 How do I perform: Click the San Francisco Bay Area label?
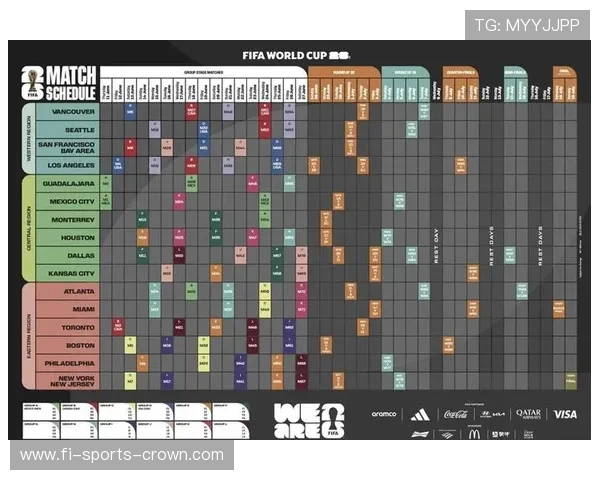pos(68,148)
